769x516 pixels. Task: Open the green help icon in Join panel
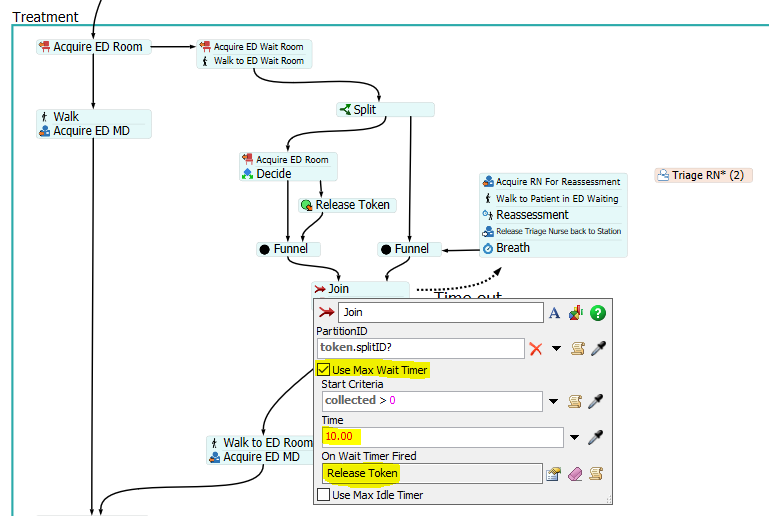click(x=598, y=313)
